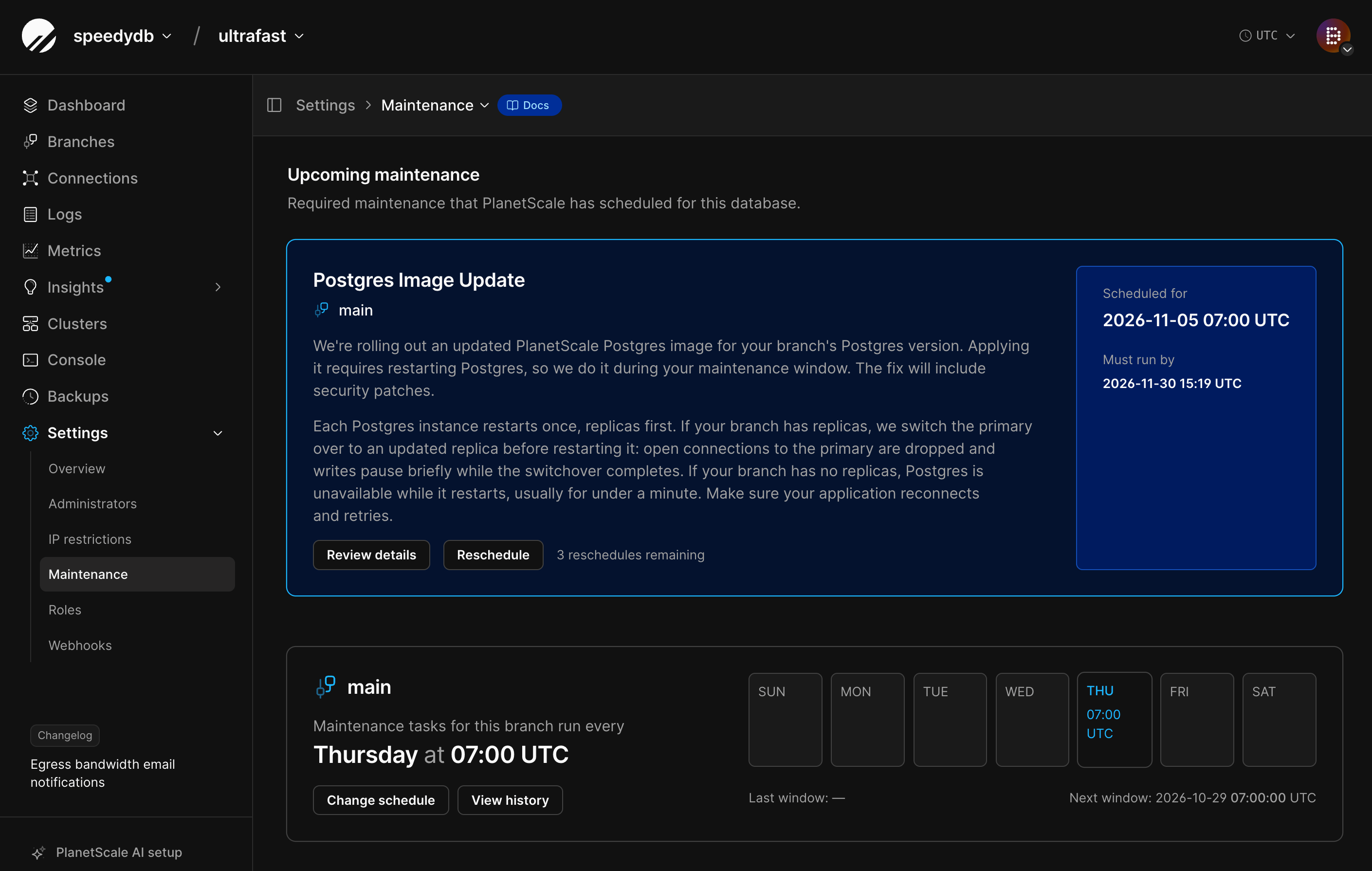Open the Administrators settings page
Screen dimensions: 1372x871
pos(92,504)
